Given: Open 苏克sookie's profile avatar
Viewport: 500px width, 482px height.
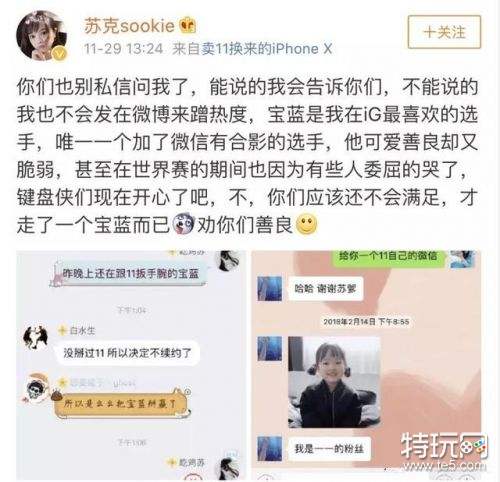Looking at the screenshot, I should [x=42, y=35].
